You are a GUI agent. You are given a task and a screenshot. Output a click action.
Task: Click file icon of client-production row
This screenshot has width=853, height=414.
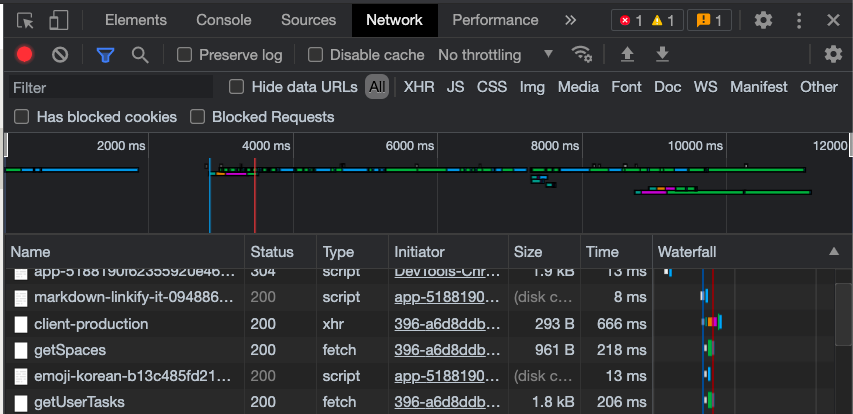(21, 324)
